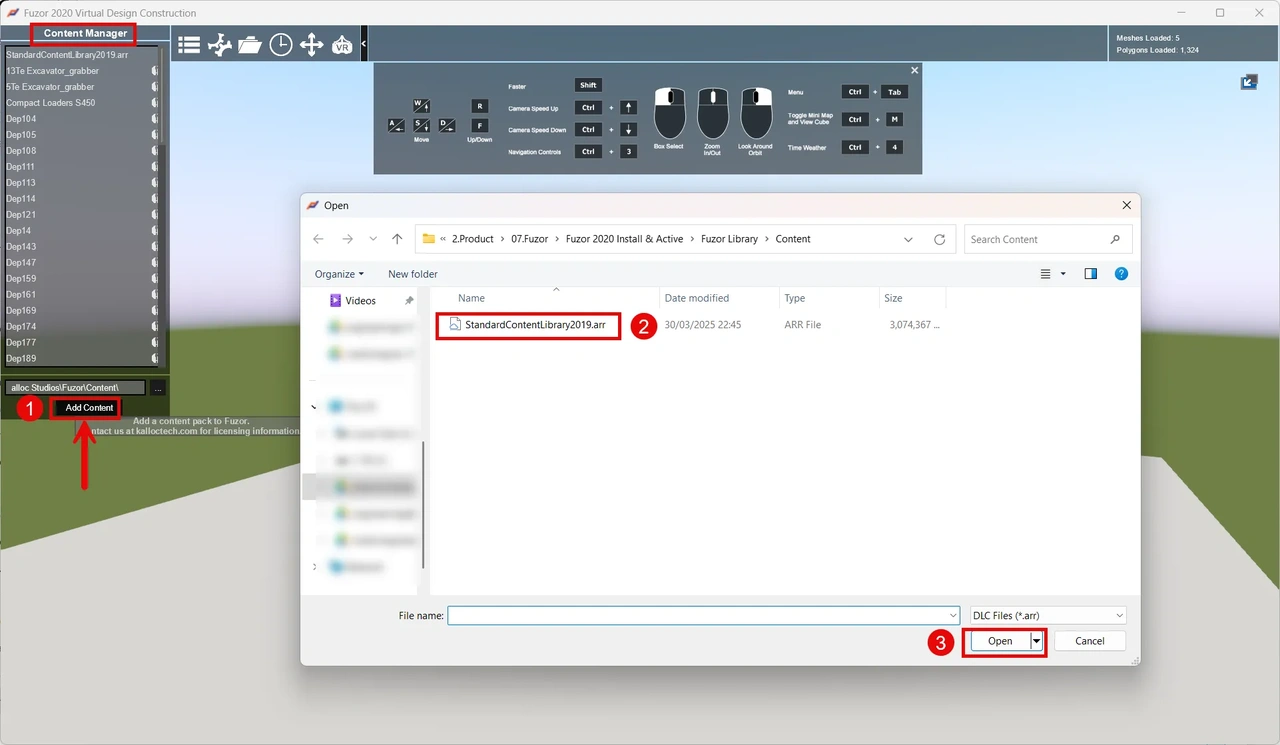Activate the VR headset icon
The height and width of the screenshot is (745, 1280).
click(342, 45)
